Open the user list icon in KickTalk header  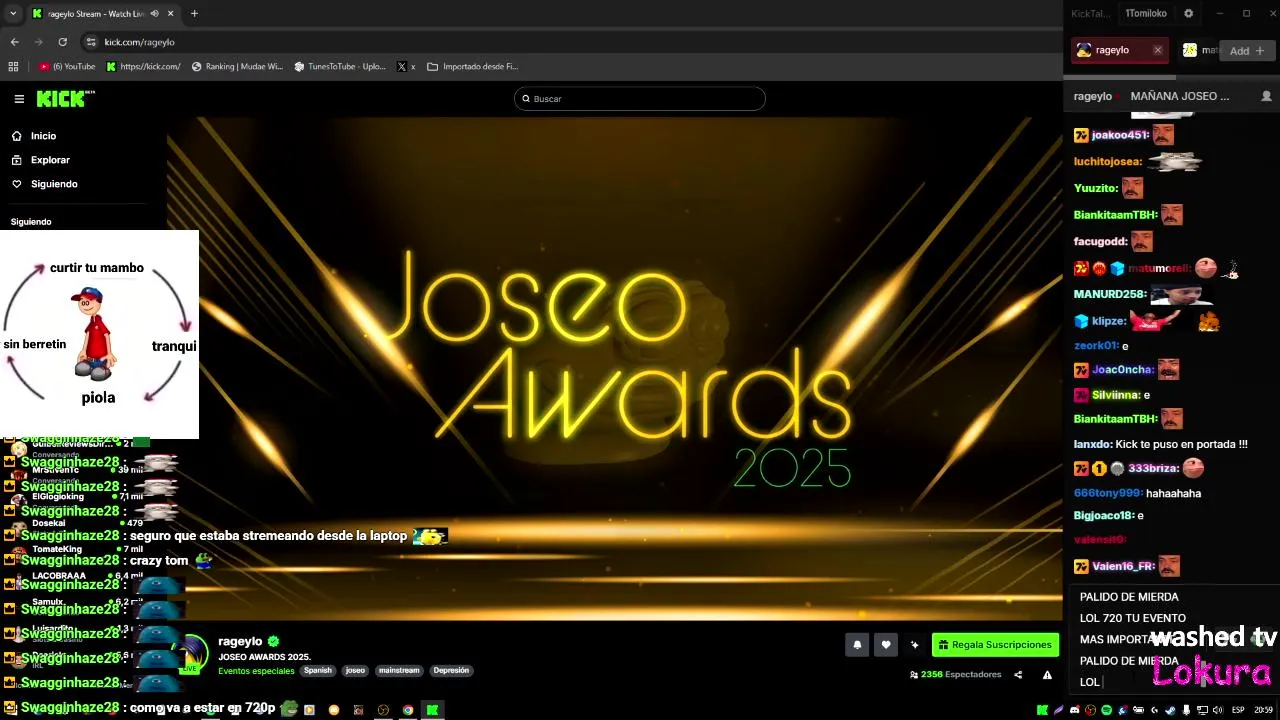click(1266, 96)
